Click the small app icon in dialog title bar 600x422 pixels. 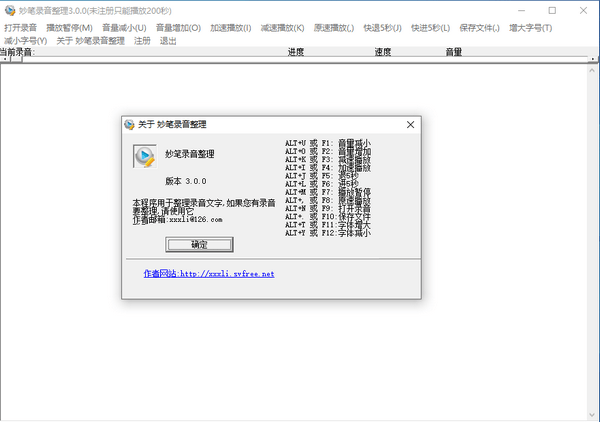pyautogui.click(x=128, y=125)
